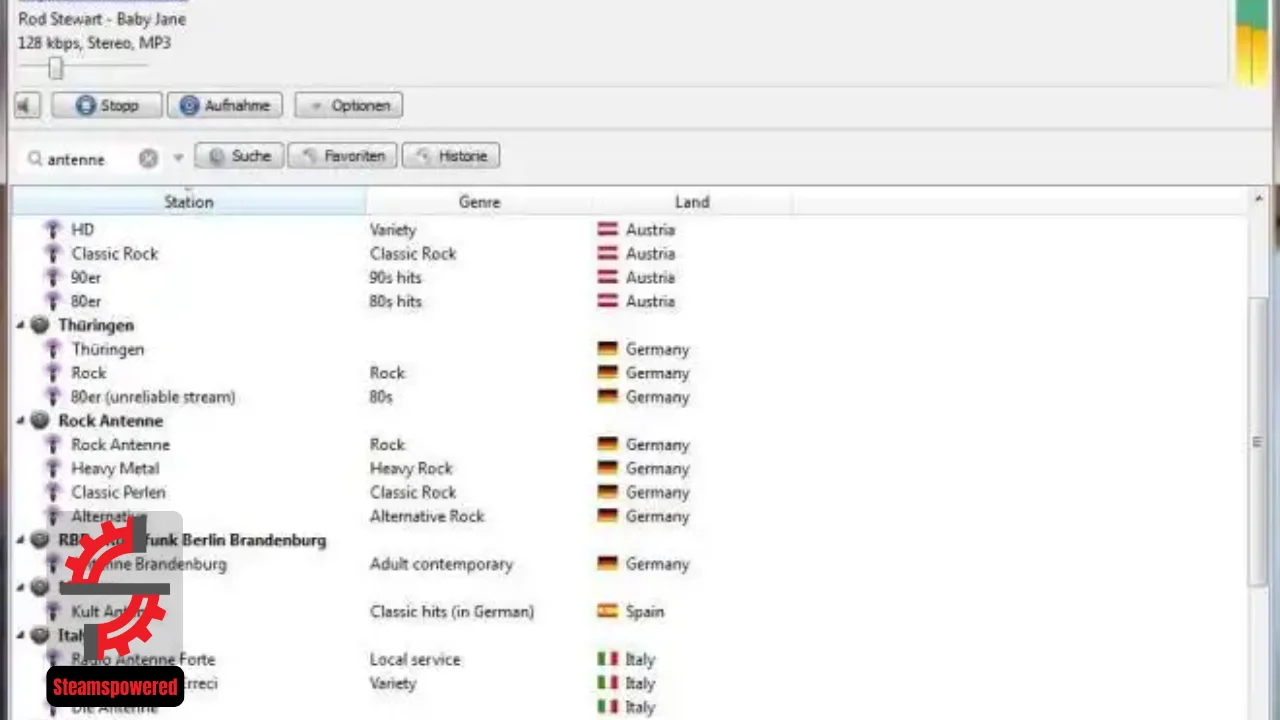Open the search options dropdown arrow

click(178, 158)
